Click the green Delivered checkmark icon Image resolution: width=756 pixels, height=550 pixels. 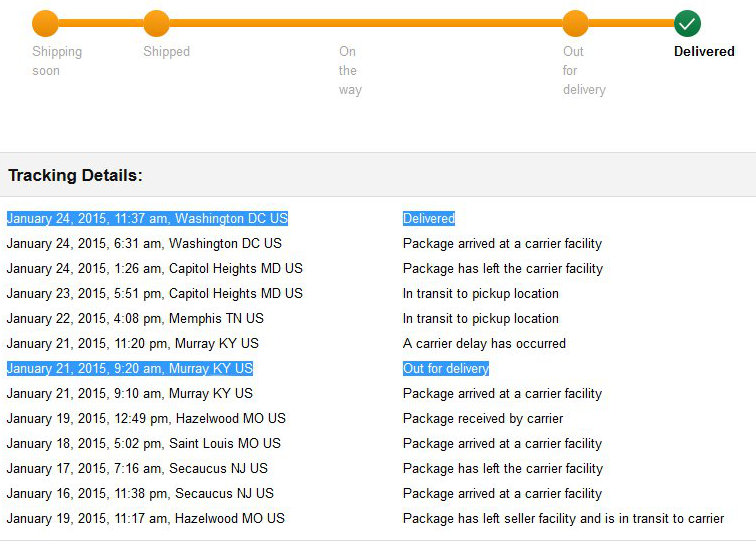click(x=687, y=23)
